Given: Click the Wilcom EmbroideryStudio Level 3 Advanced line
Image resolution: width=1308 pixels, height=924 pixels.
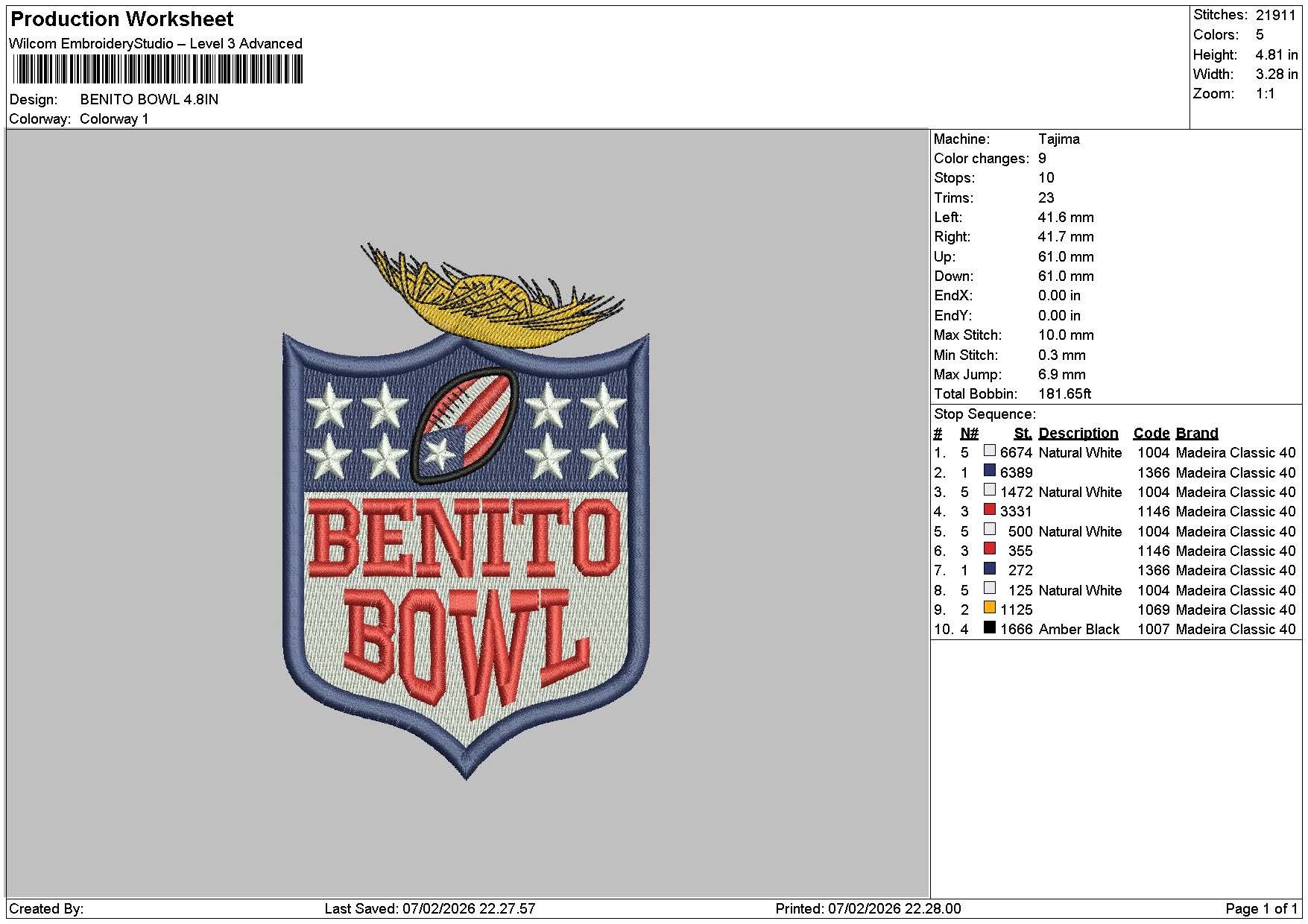Looking at the screenshot, I should (x=156, y=43).
